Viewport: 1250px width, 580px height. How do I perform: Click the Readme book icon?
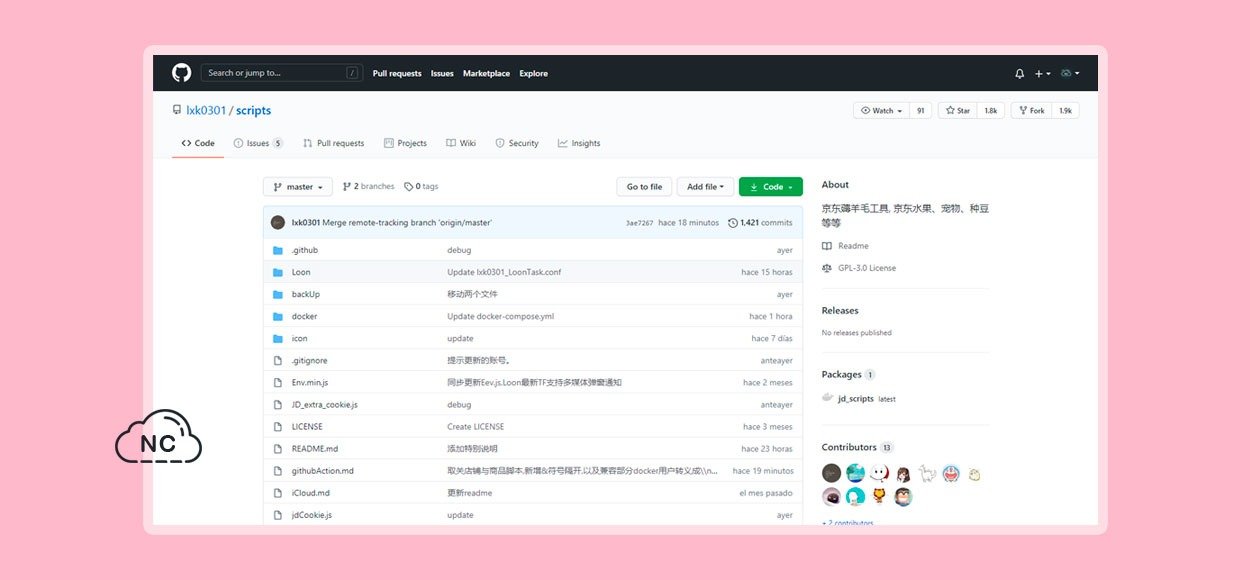coord(827,246)
